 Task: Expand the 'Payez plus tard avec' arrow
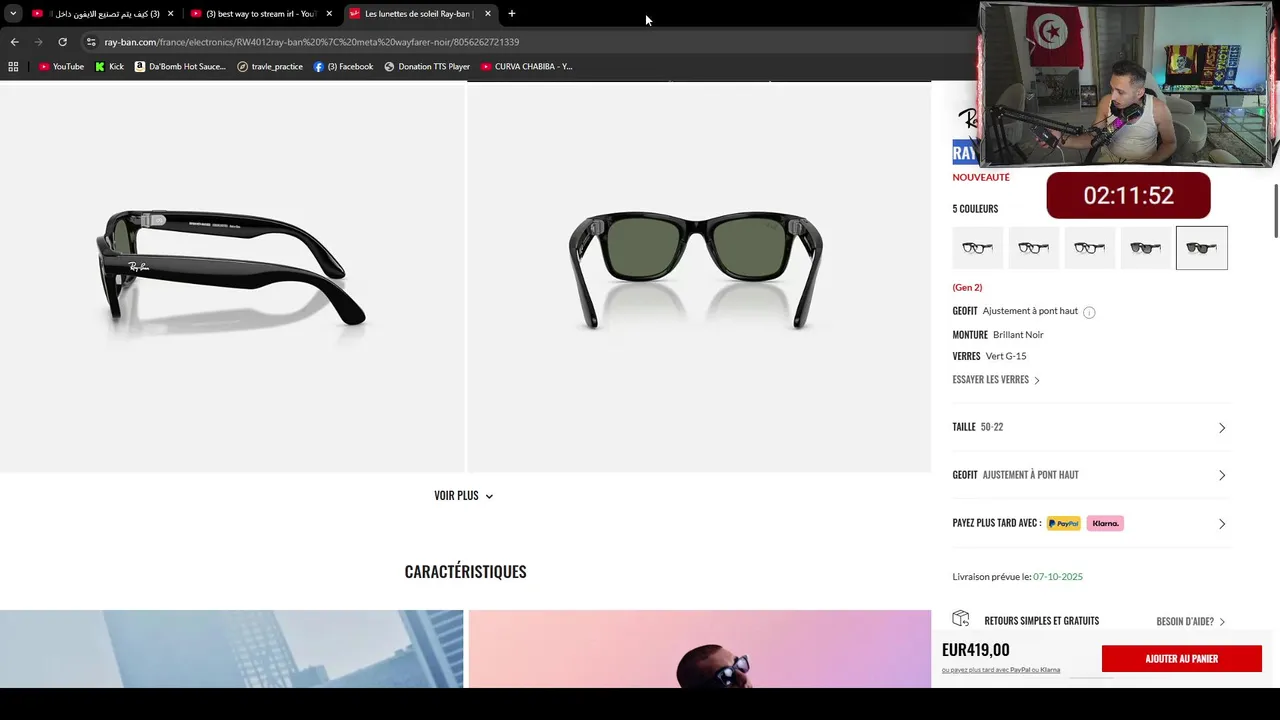click(x=1222, y=524)
